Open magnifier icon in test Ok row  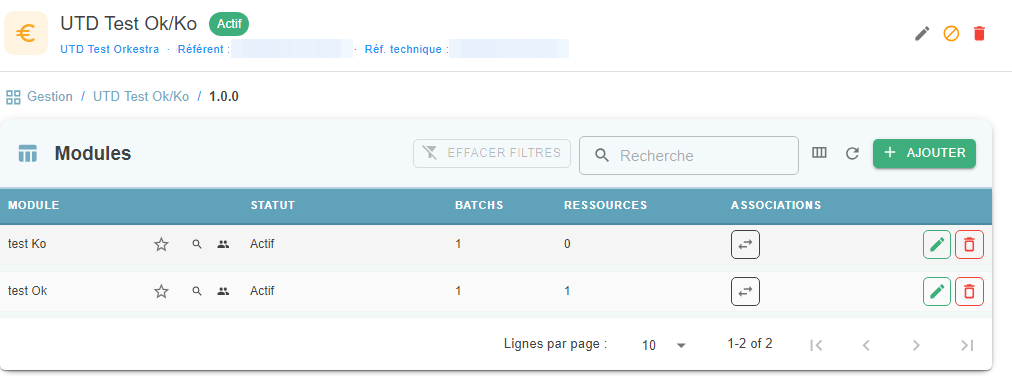tap(197, 292)
